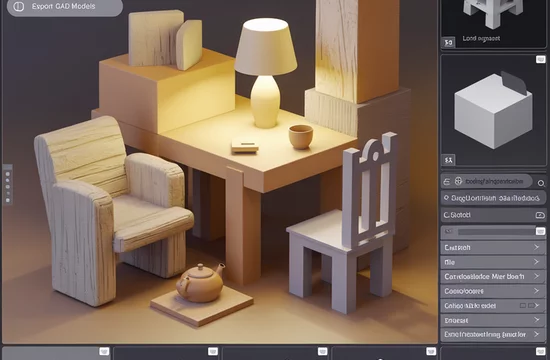The height and width of the screenshot is (360, 550).
Task: Click the magnifier search icon
Action: point(541,183)
